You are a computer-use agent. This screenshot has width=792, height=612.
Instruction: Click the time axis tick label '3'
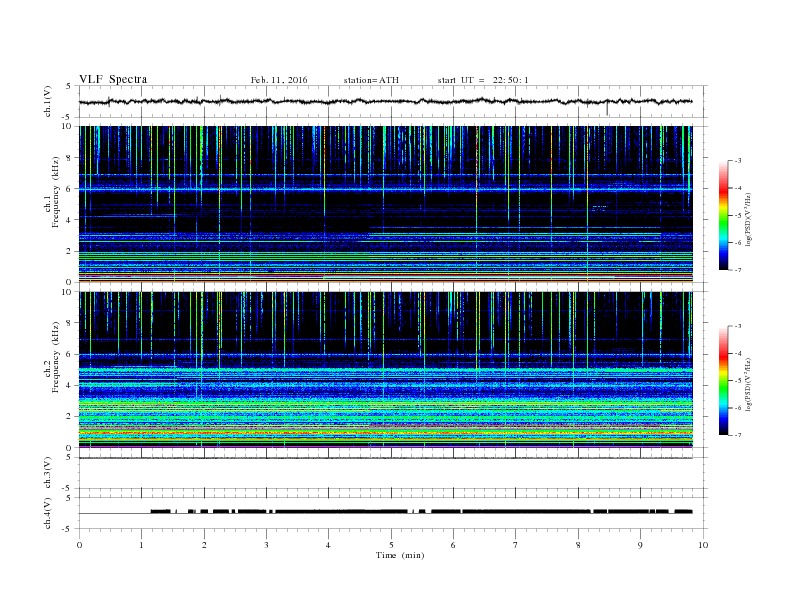tap(266, 545)
